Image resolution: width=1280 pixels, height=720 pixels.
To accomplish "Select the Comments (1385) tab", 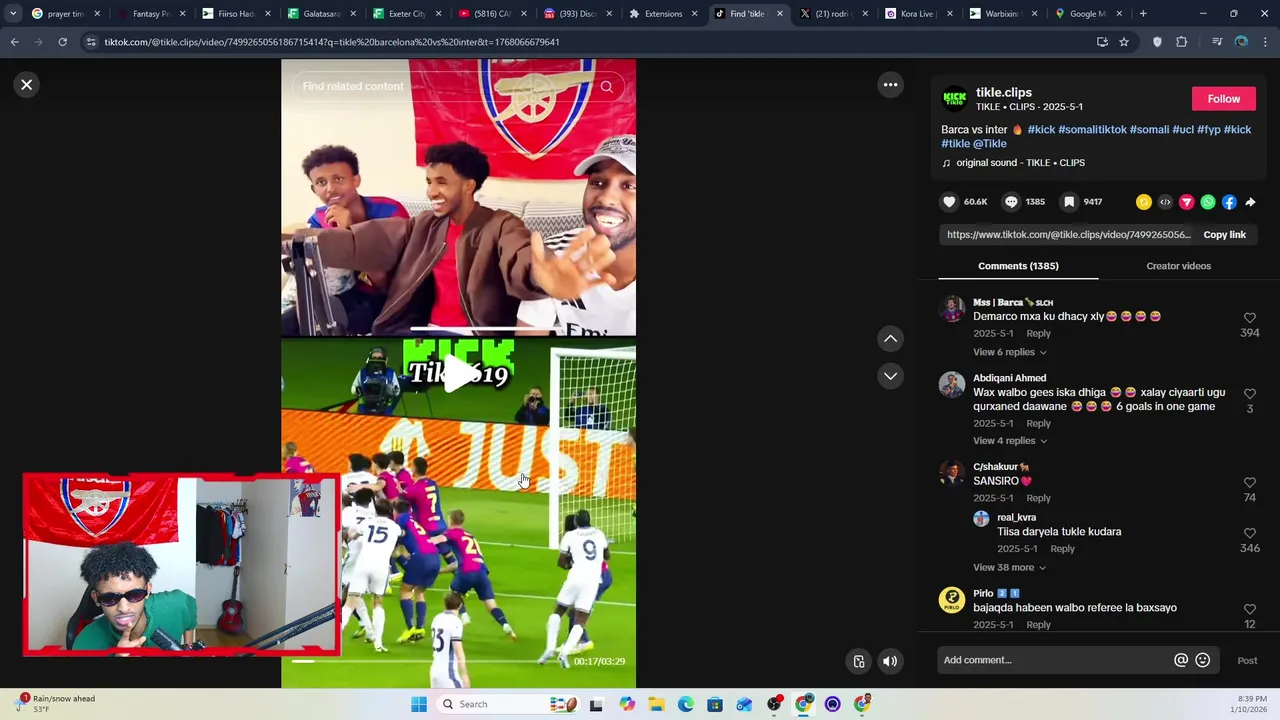I will [x=1018, y=266].
